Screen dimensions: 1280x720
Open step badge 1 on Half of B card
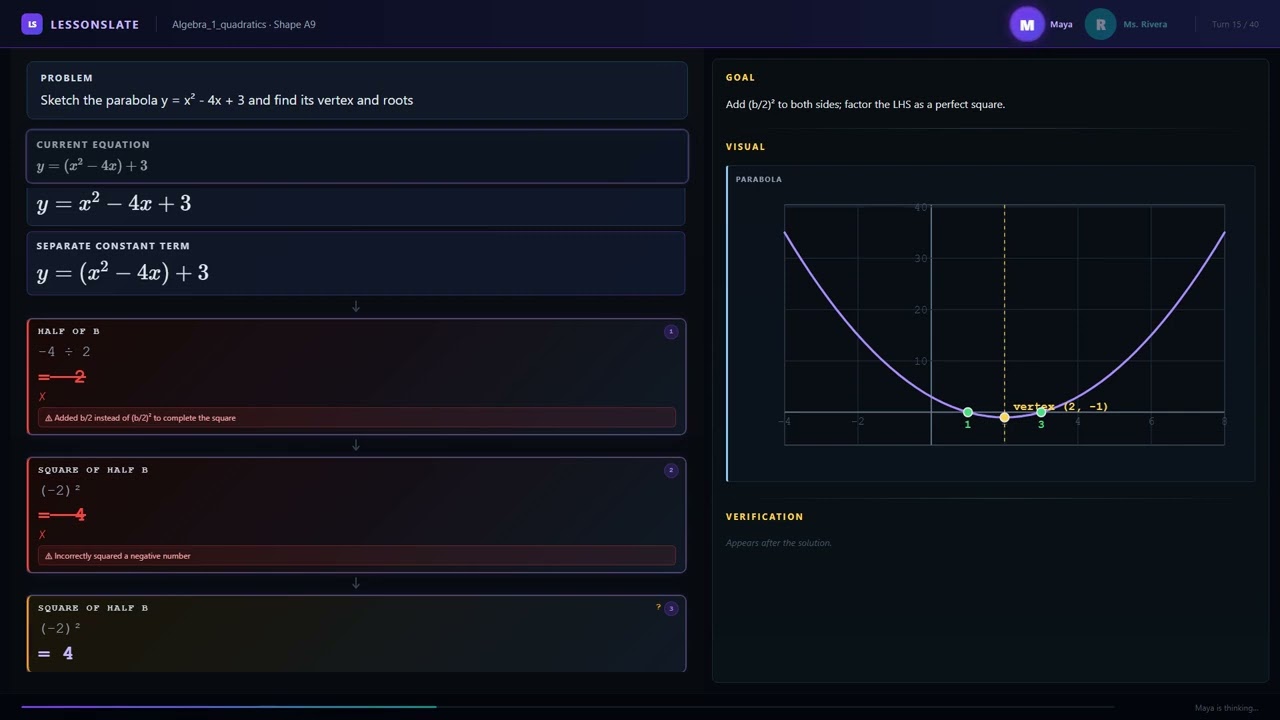[671, 331]
